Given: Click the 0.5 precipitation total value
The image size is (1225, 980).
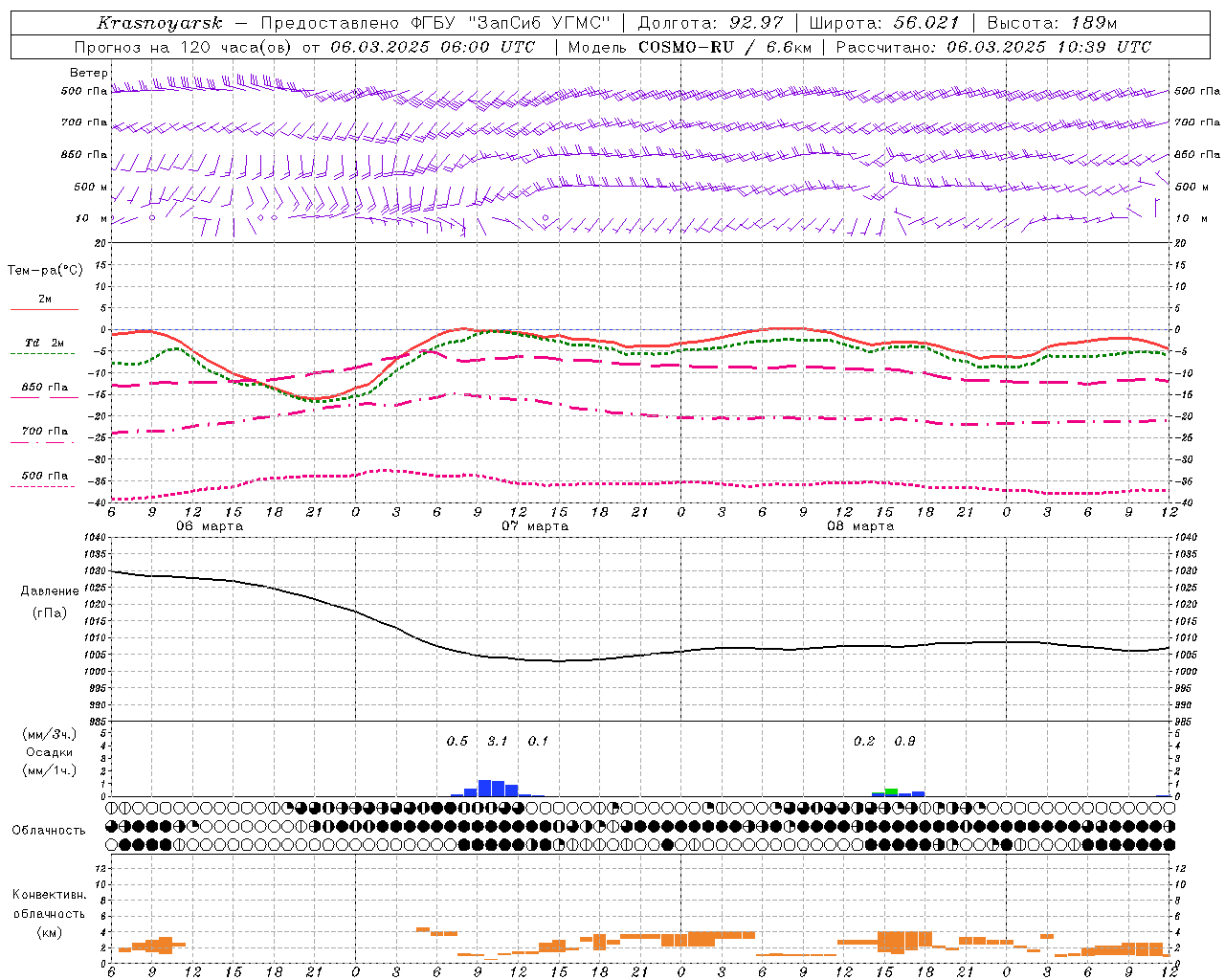Looking at the screenshot, I should click(x=457, y=742).
